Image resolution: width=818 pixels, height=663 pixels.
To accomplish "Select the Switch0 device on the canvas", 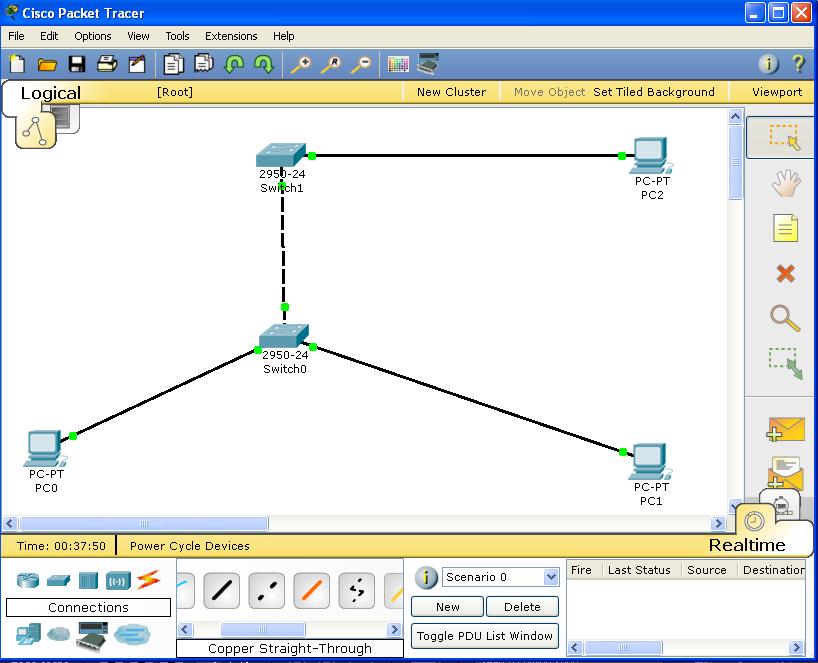I will tap(284, 336).
